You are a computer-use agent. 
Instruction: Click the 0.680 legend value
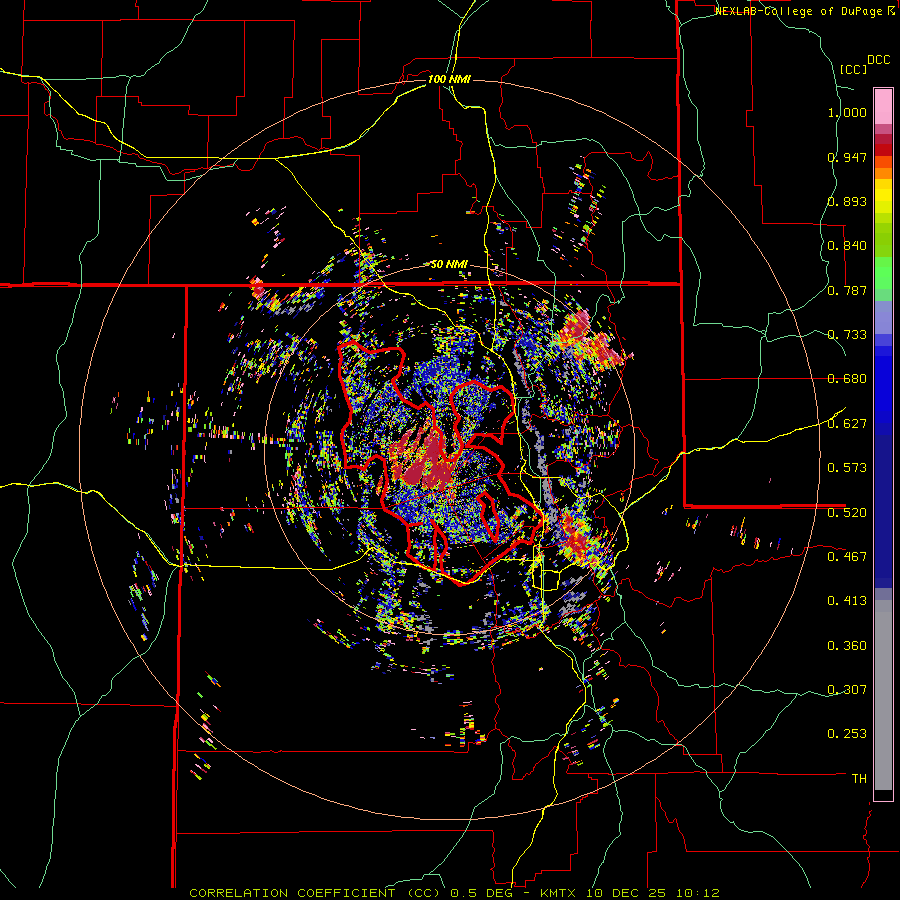click(x=847, y=379)
